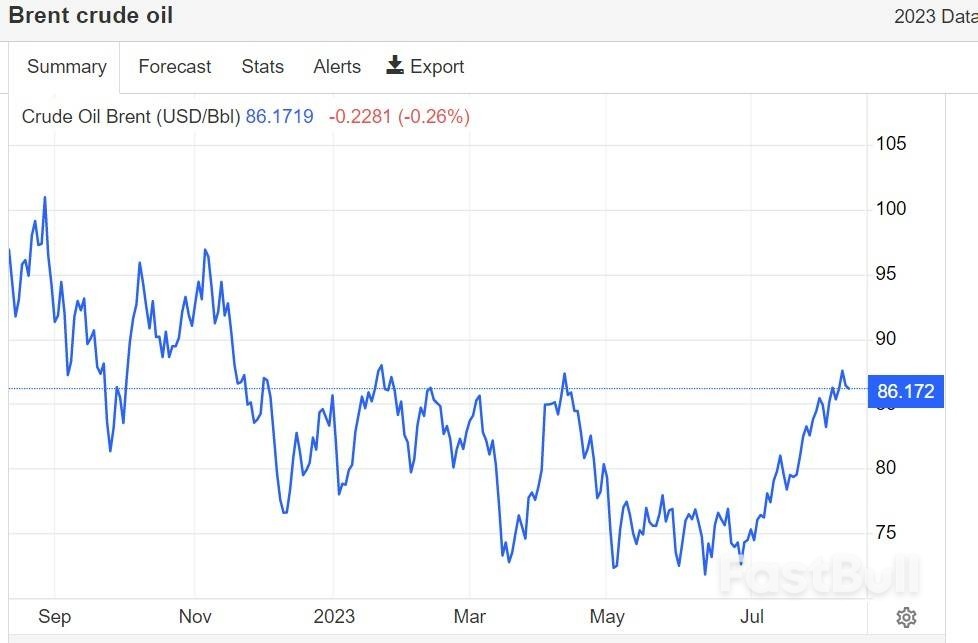Click the Sep label on the time axis
This screenshot has width=978, height=643.
55,616
